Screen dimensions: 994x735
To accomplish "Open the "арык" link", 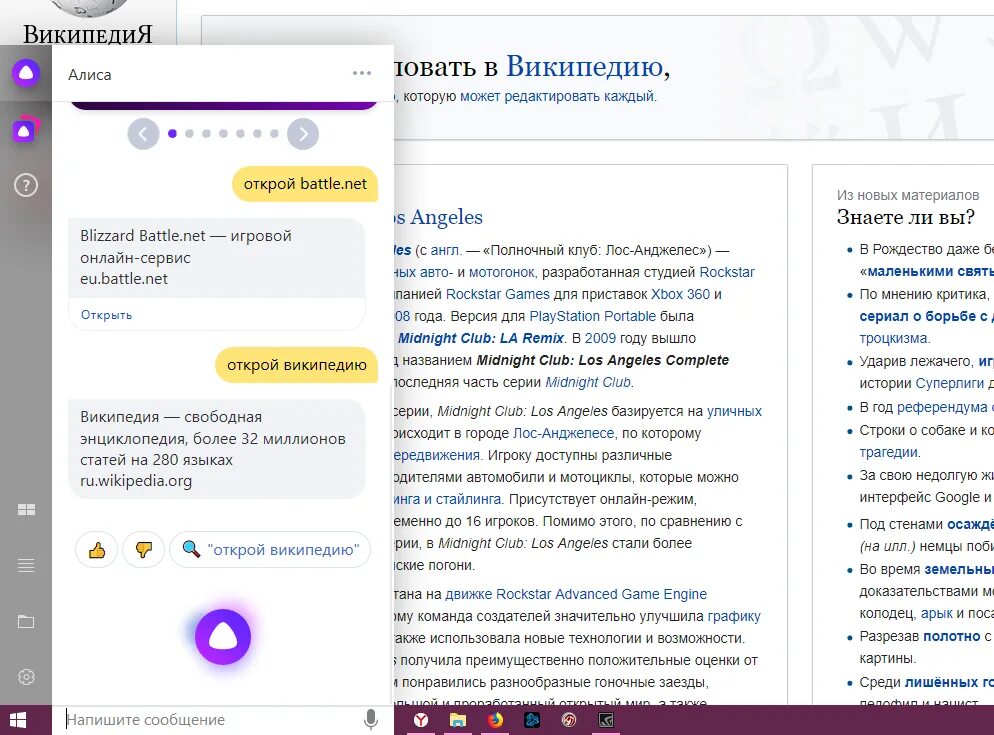I will pyautogui.click(x=937, y=613).
